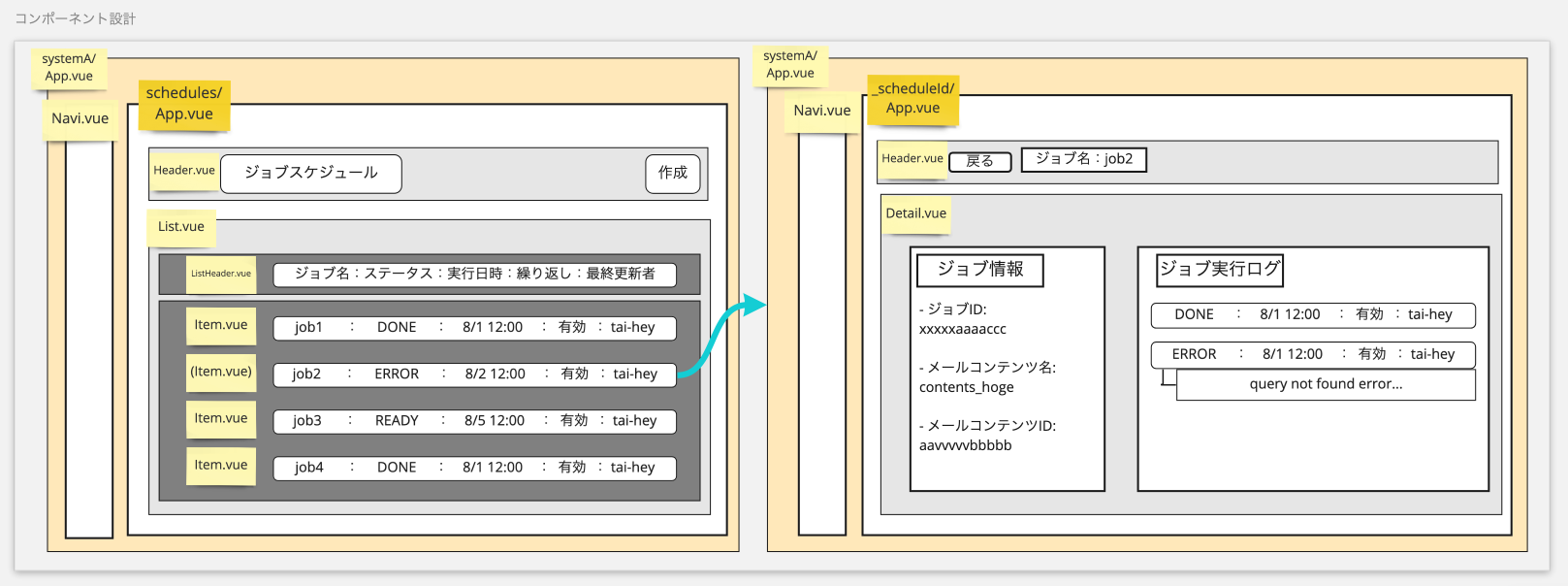Click the ジョブ情報 heading box

tap(979, 270)
